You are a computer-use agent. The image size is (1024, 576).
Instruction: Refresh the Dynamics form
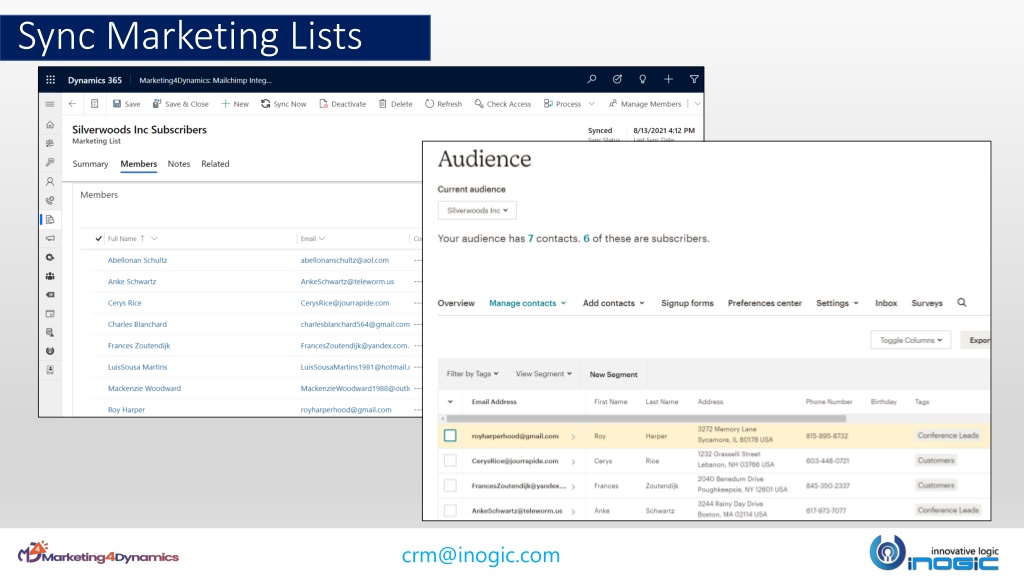click(443, 104)
